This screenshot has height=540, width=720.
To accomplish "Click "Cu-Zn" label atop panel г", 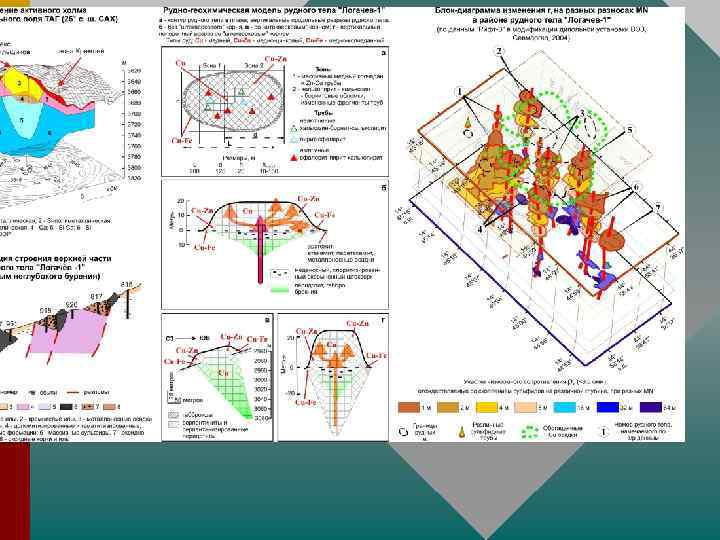I will tap(358, 324).
